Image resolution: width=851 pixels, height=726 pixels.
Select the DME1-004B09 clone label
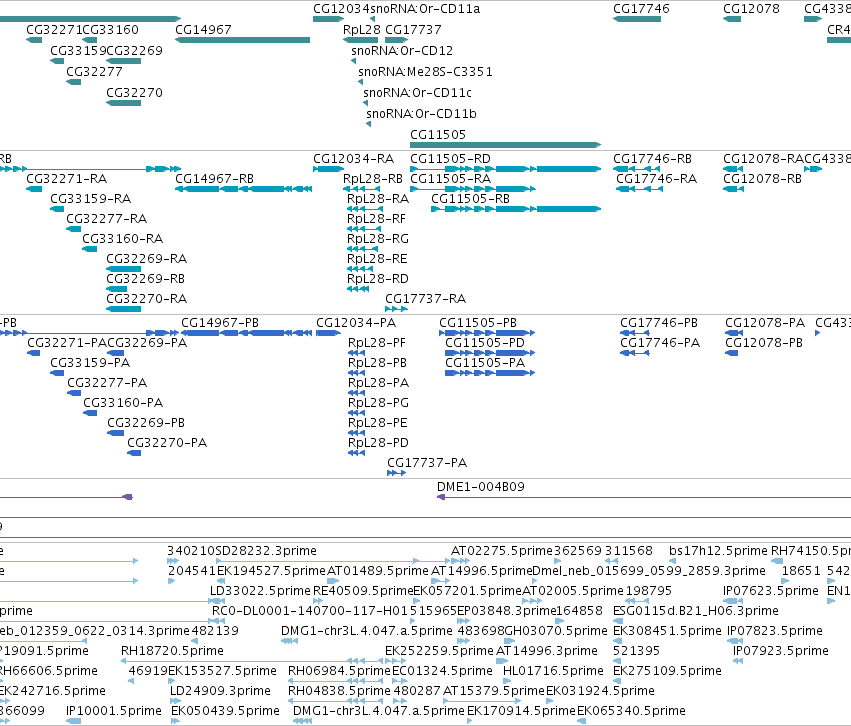point(480,487)
